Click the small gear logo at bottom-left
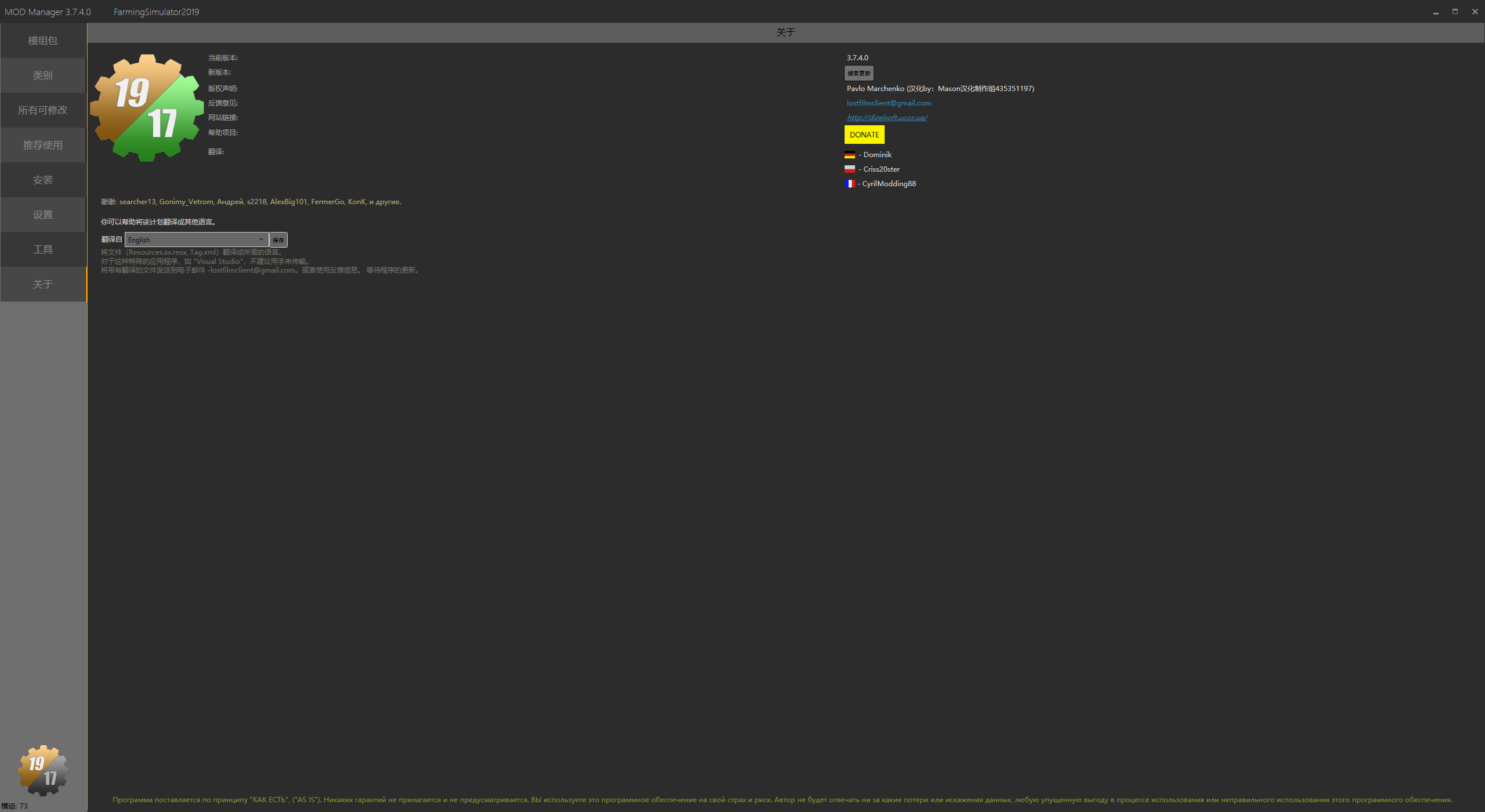Screen dimensions: 1485x812 point(44,770)
